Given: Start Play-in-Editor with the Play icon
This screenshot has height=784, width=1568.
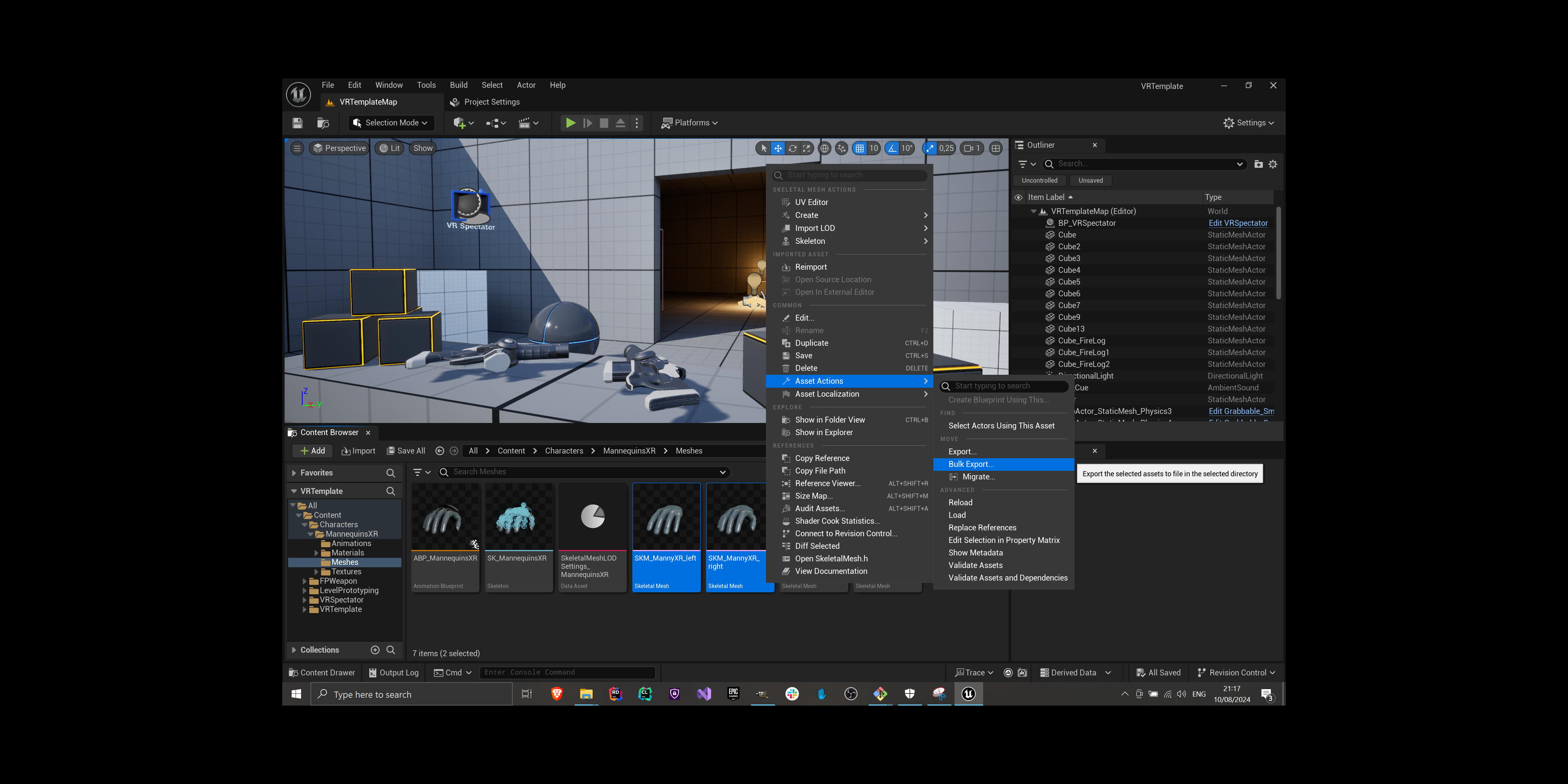Looking at the screenshot, I should (570, 123).
